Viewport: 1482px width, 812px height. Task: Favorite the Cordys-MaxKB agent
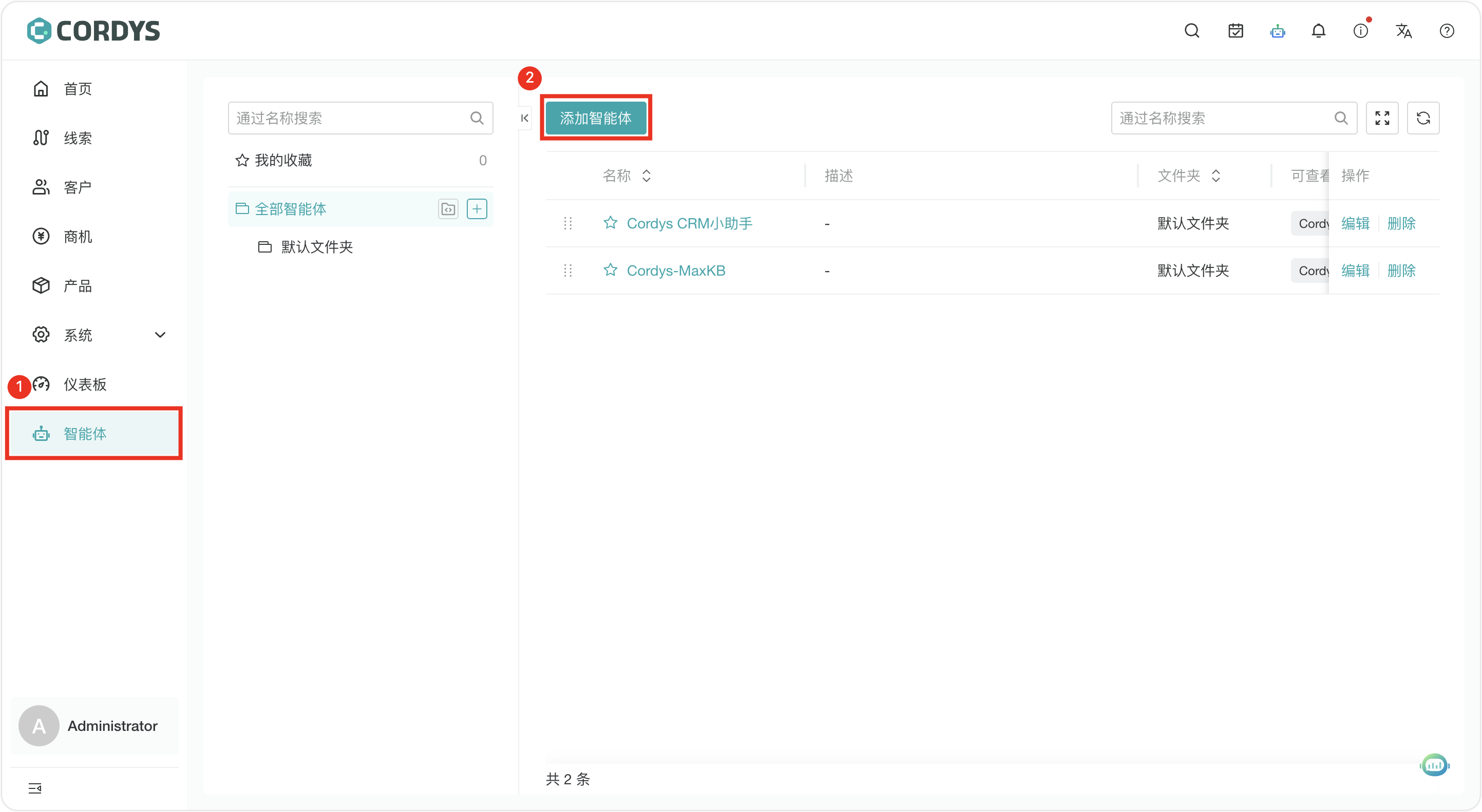click(610, 269)
